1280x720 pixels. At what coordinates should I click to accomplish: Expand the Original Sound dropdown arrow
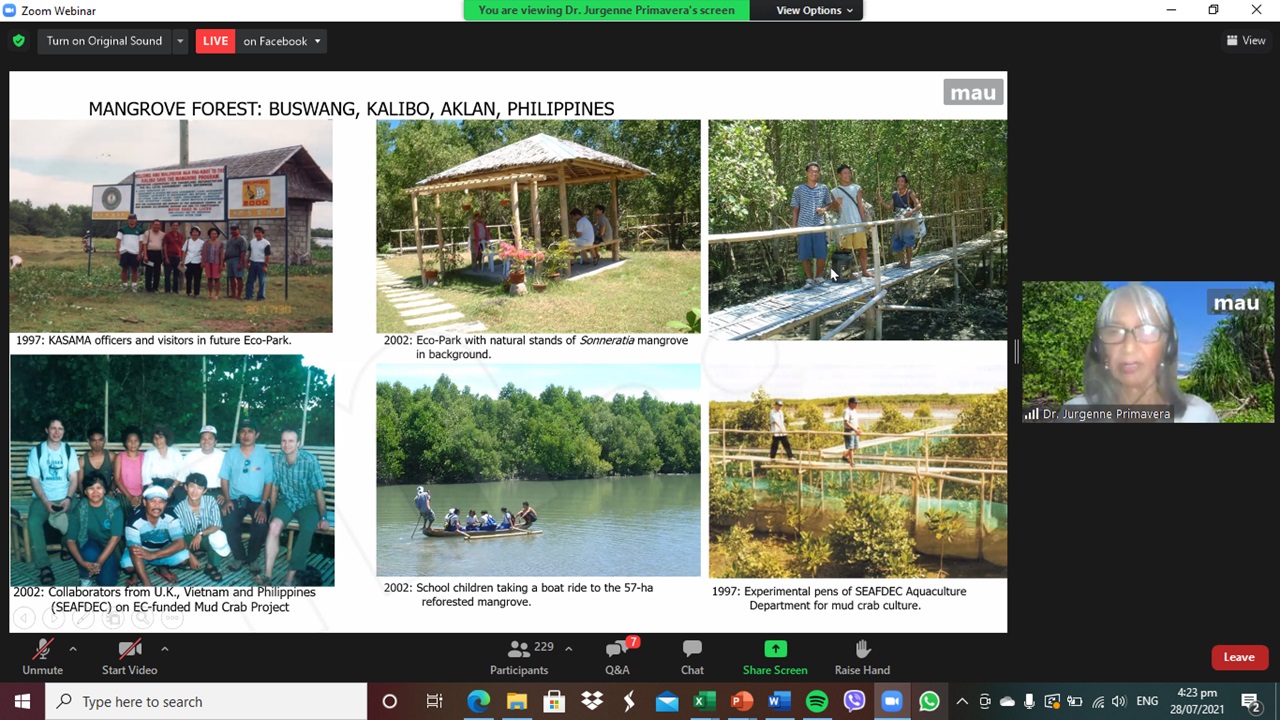click(180, 41)
